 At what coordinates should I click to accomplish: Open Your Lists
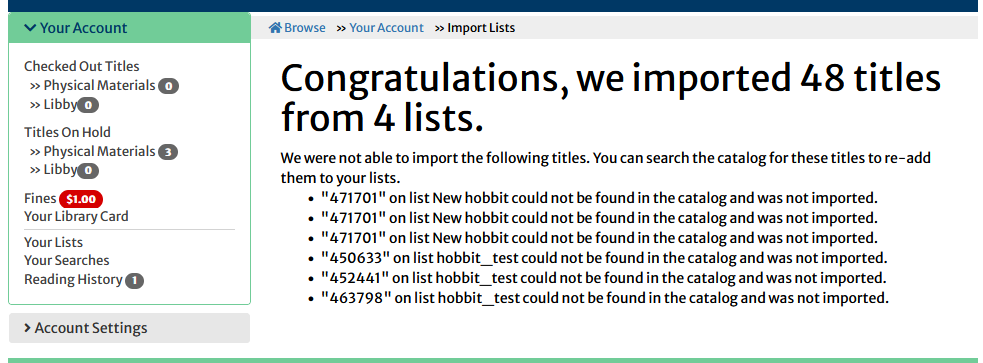click(53, 242)
